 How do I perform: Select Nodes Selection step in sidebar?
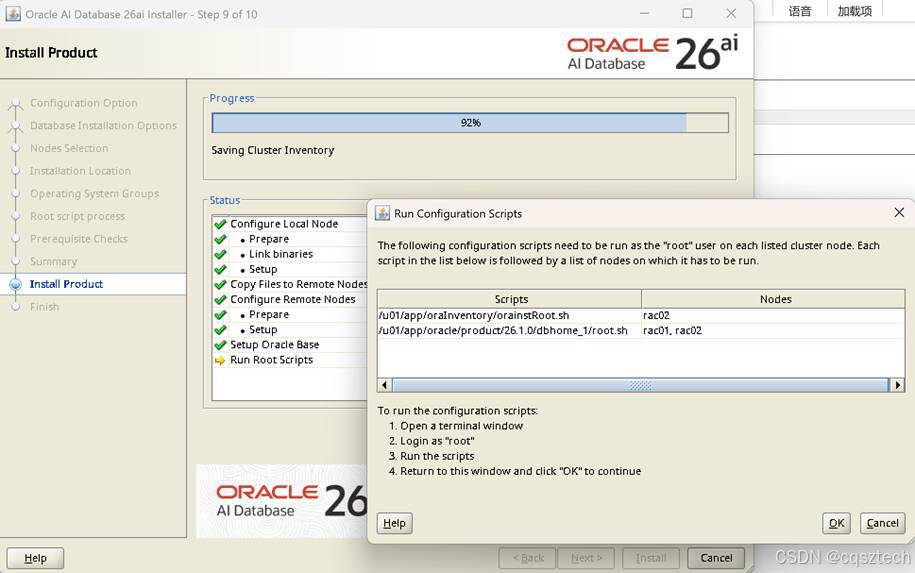[69, 148]
